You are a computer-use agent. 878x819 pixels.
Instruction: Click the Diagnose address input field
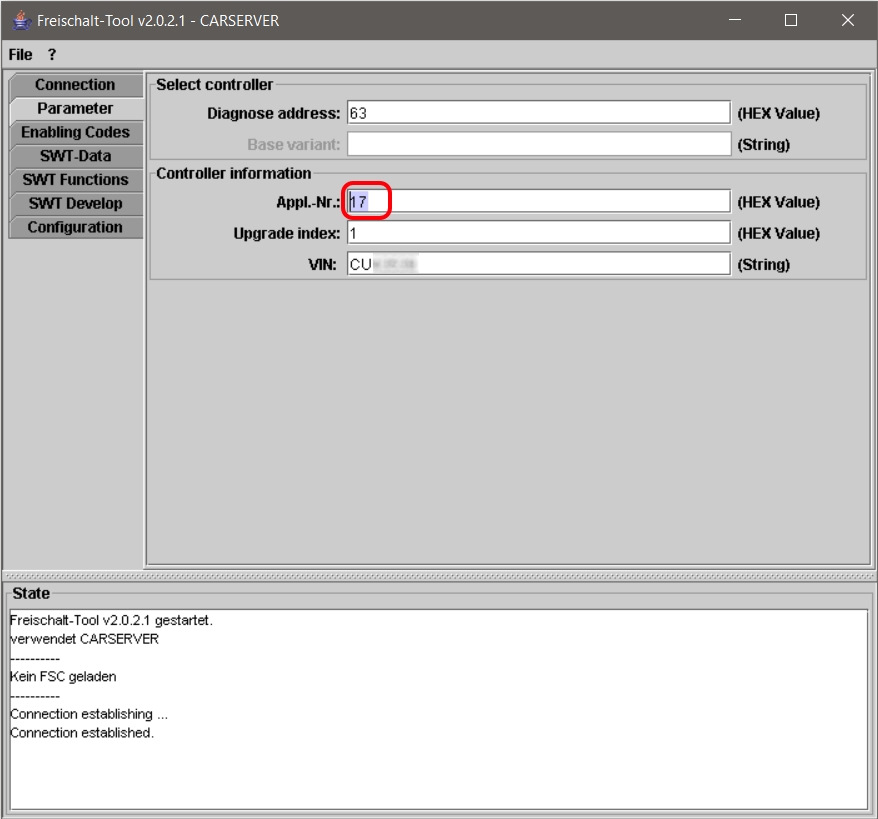[x=539, y=113]
